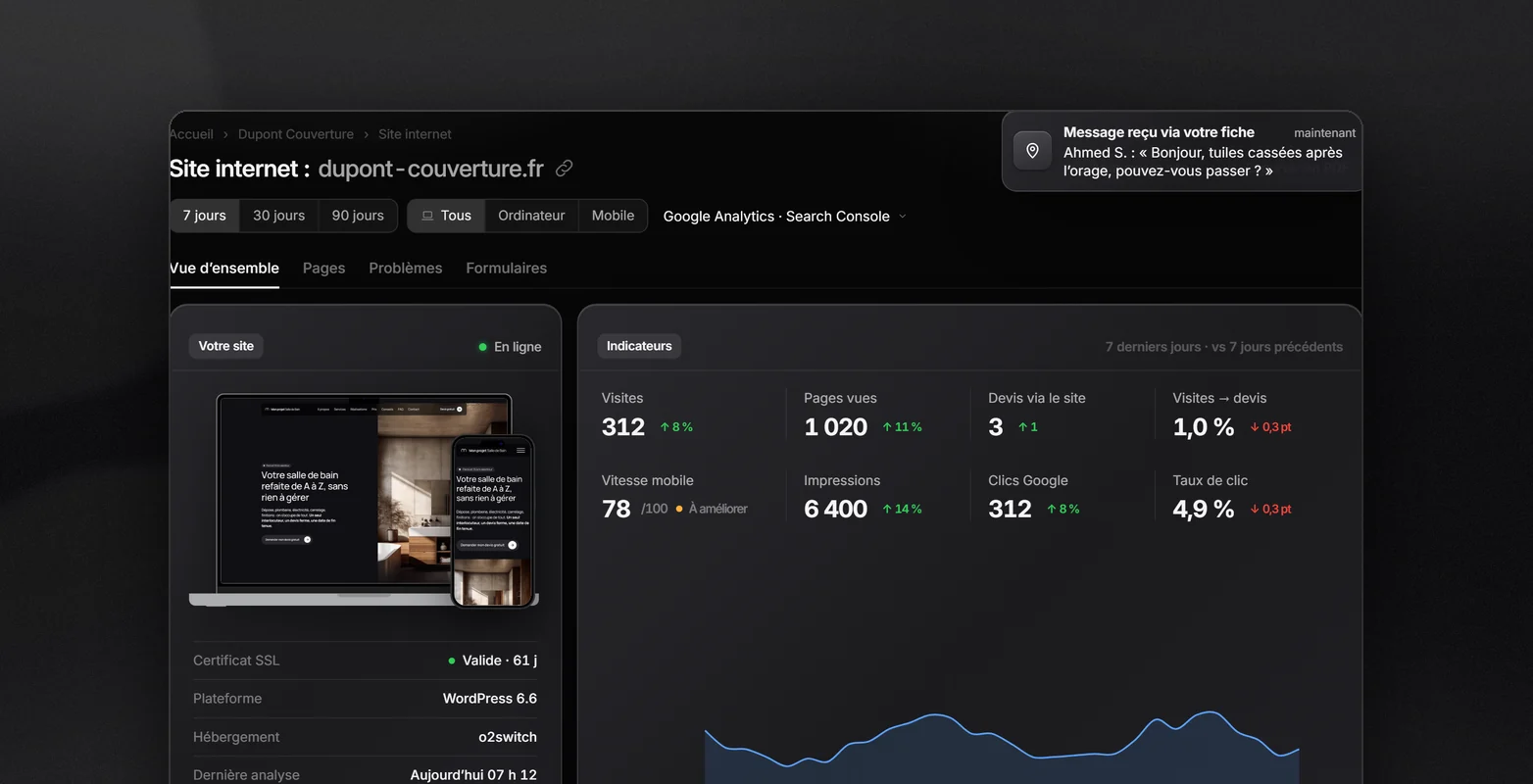The width and height of the screenshot is (1533, 784).
Task: Click the laptop icon in Tous filter
Action: pyautogui.click(x=427, y=216)
